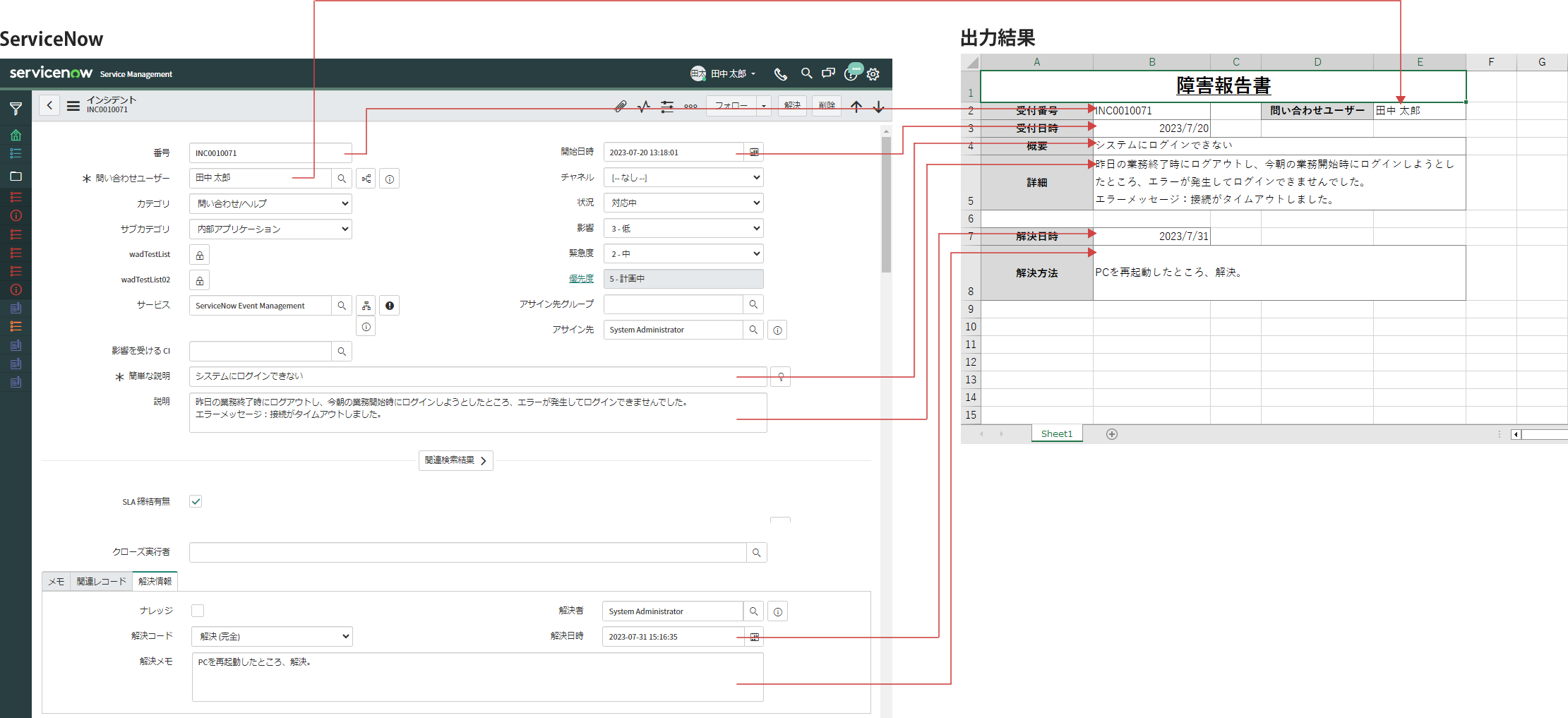Click the ServiceNow form vertical scrollbar thumb
Image resolution: width=1568 pixels, height=718 pixels.
point(886,205)
